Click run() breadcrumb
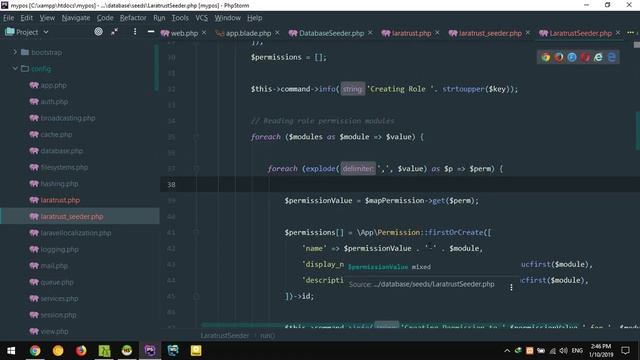Viewport: 640px width, 360px height. 268,336
